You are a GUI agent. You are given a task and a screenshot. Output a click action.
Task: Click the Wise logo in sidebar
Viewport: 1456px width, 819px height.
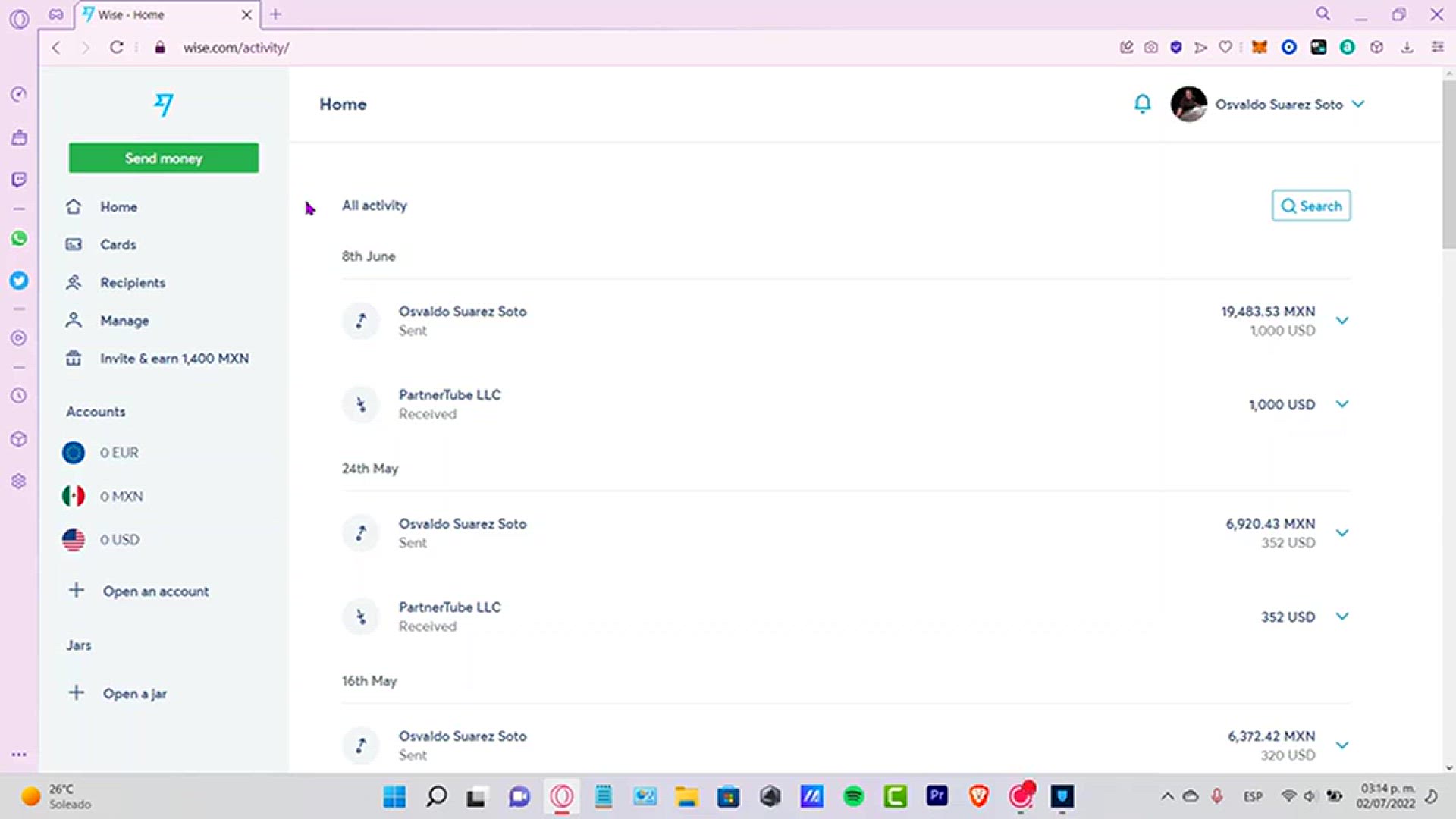tap(164, 105)
